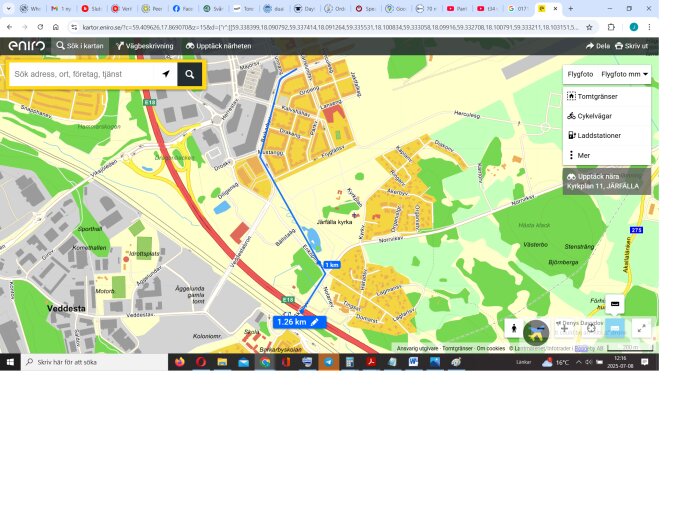Open Upptäck närheten tab
The height and width of the screenshot is (525, 700).
[x=218, y=46]
